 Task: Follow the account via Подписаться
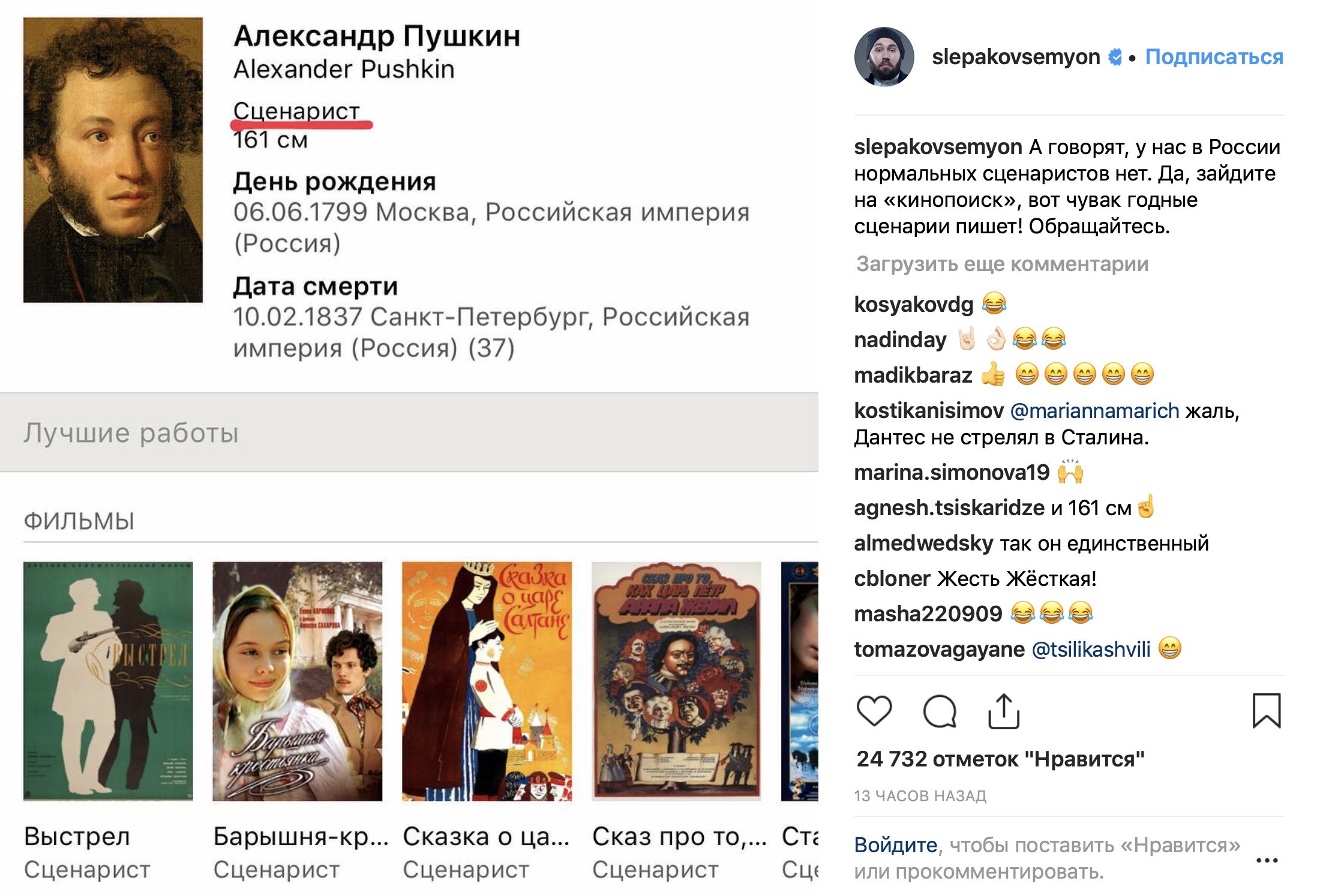1214,57
